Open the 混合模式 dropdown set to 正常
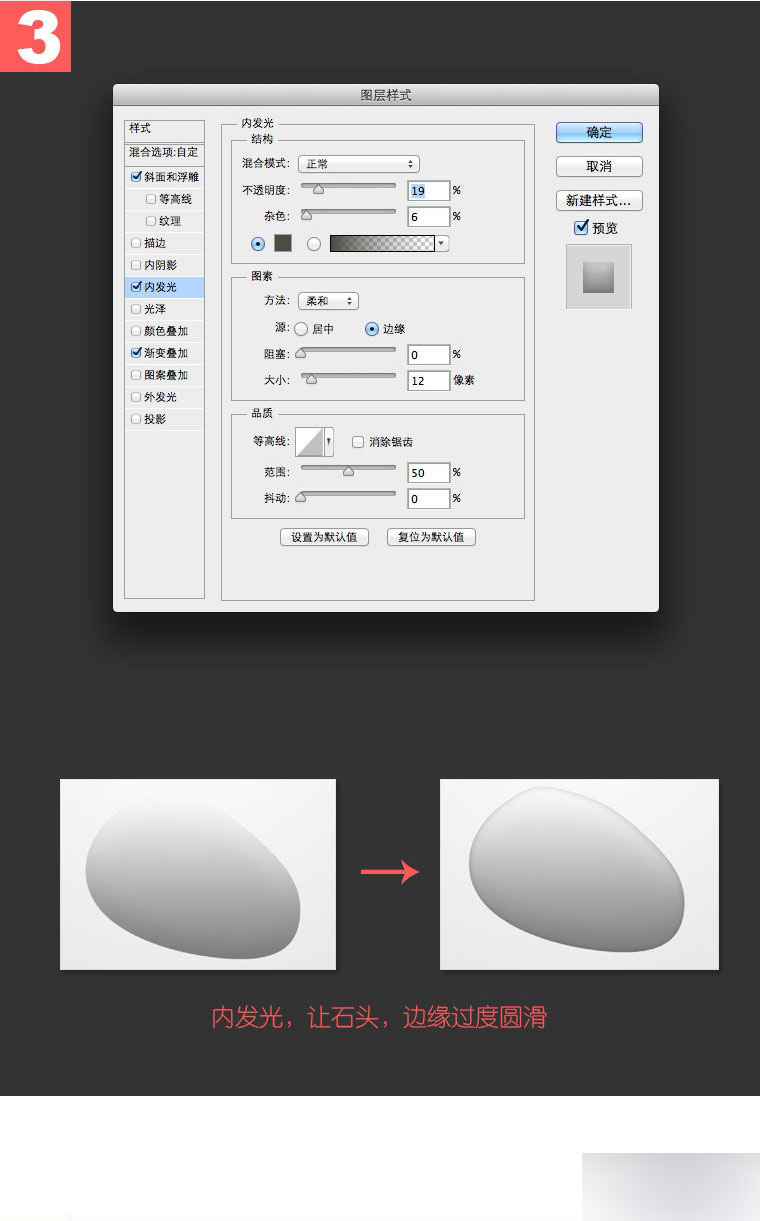Screen dimensions: 760x1221 coord(359,163)
